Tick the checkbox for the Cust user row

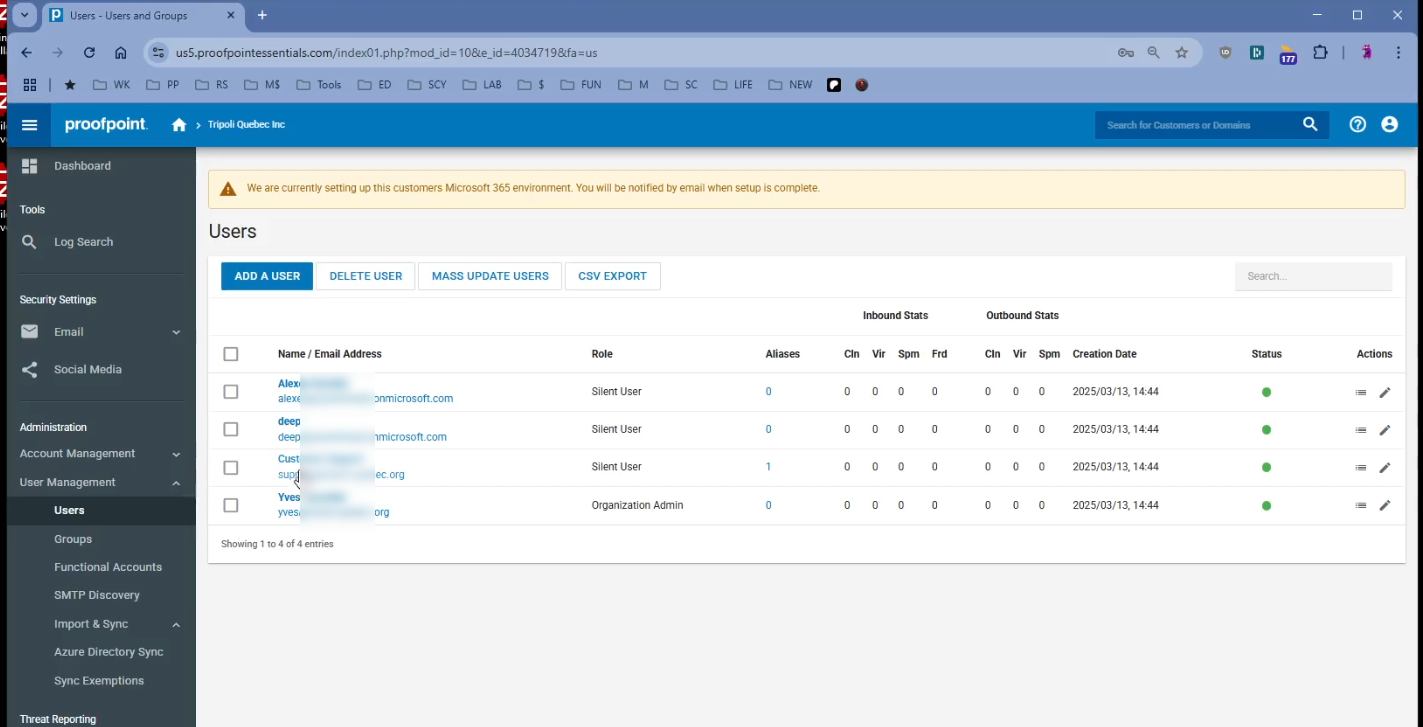click(x=231, y=468)
